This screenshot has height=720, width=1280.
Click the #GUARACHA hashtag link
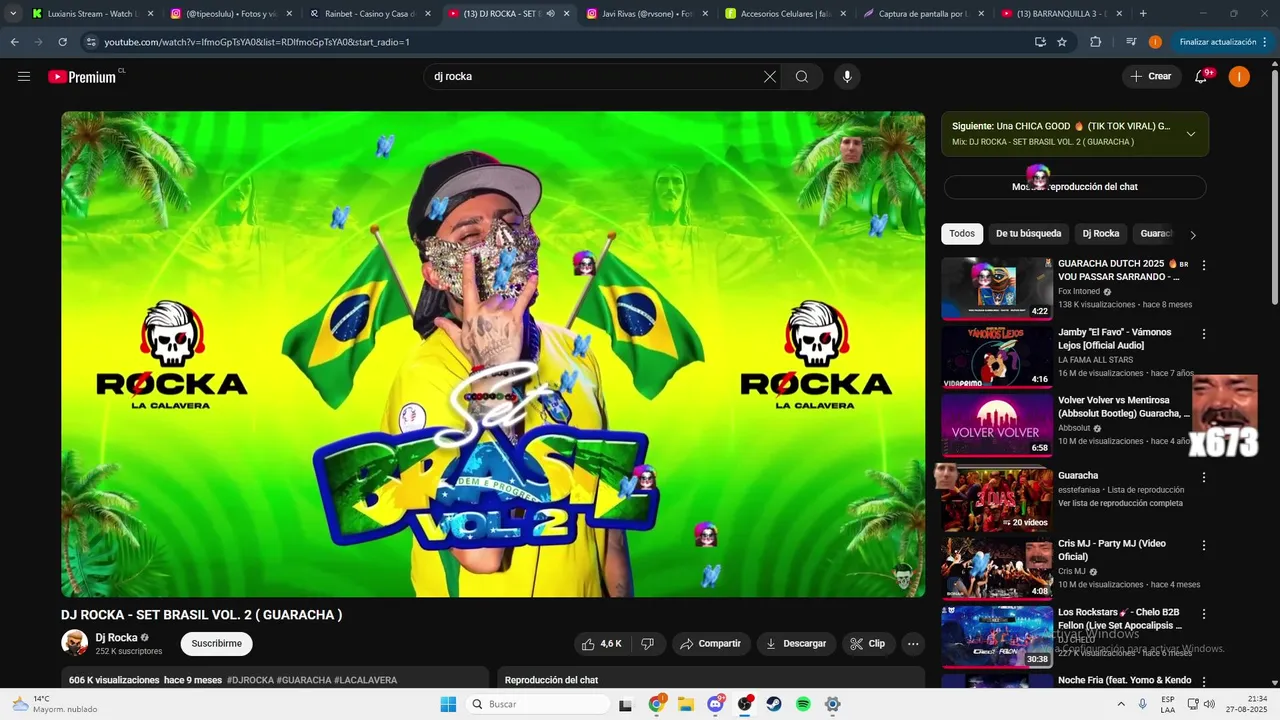pyautogui.click(x=304, y=680)
